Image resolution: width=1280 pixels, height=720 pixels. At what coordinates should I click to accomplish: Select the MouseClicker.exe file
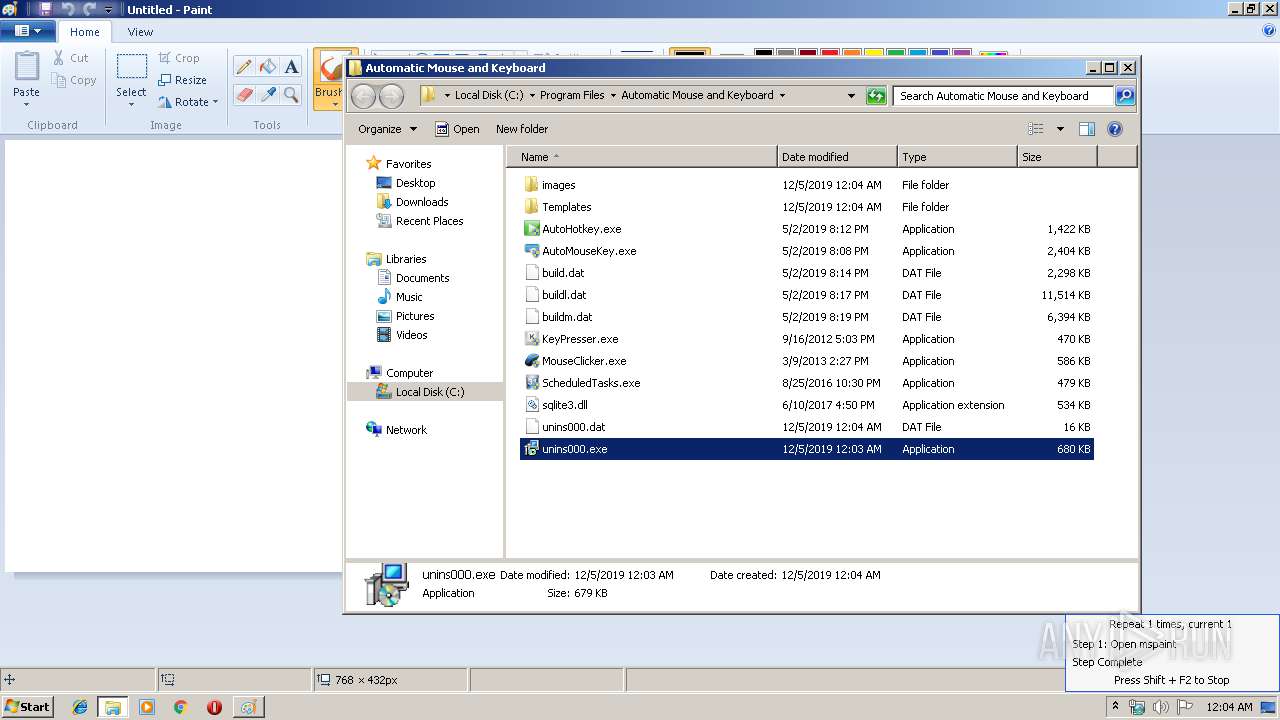point(807,361)
